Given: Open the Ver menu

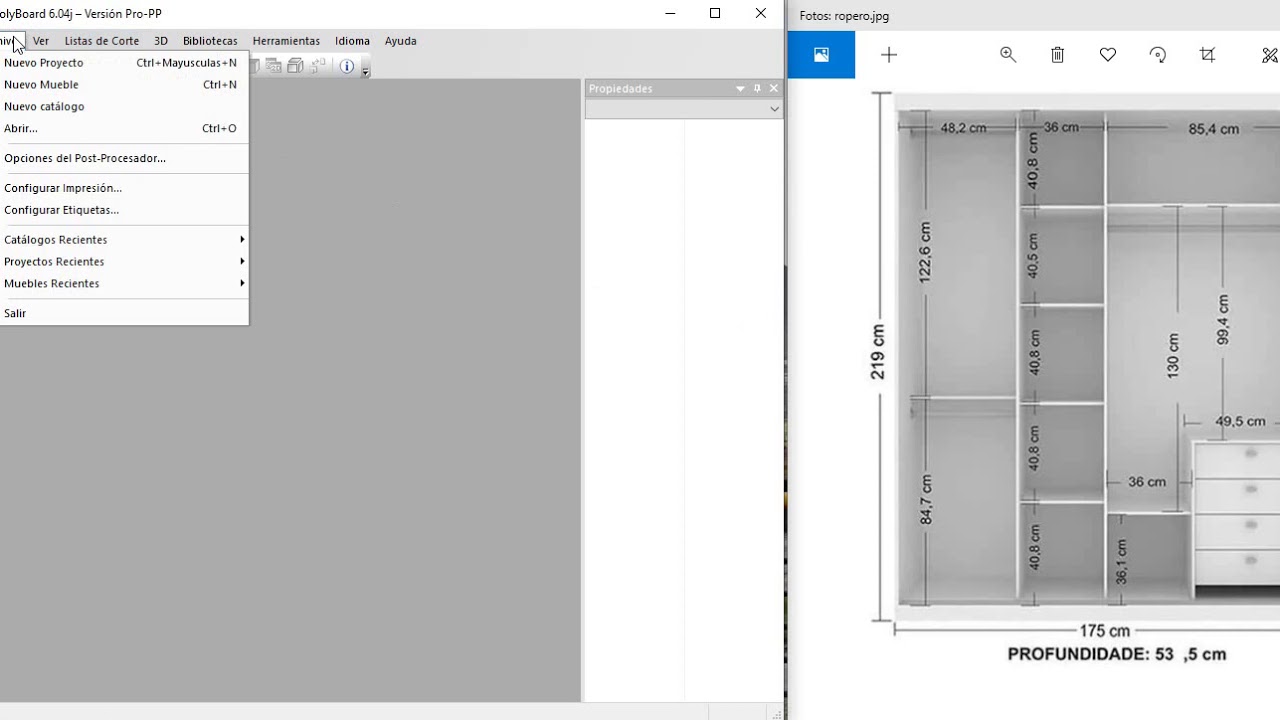Looking at the screenshot, I should [x=41, y=41].
